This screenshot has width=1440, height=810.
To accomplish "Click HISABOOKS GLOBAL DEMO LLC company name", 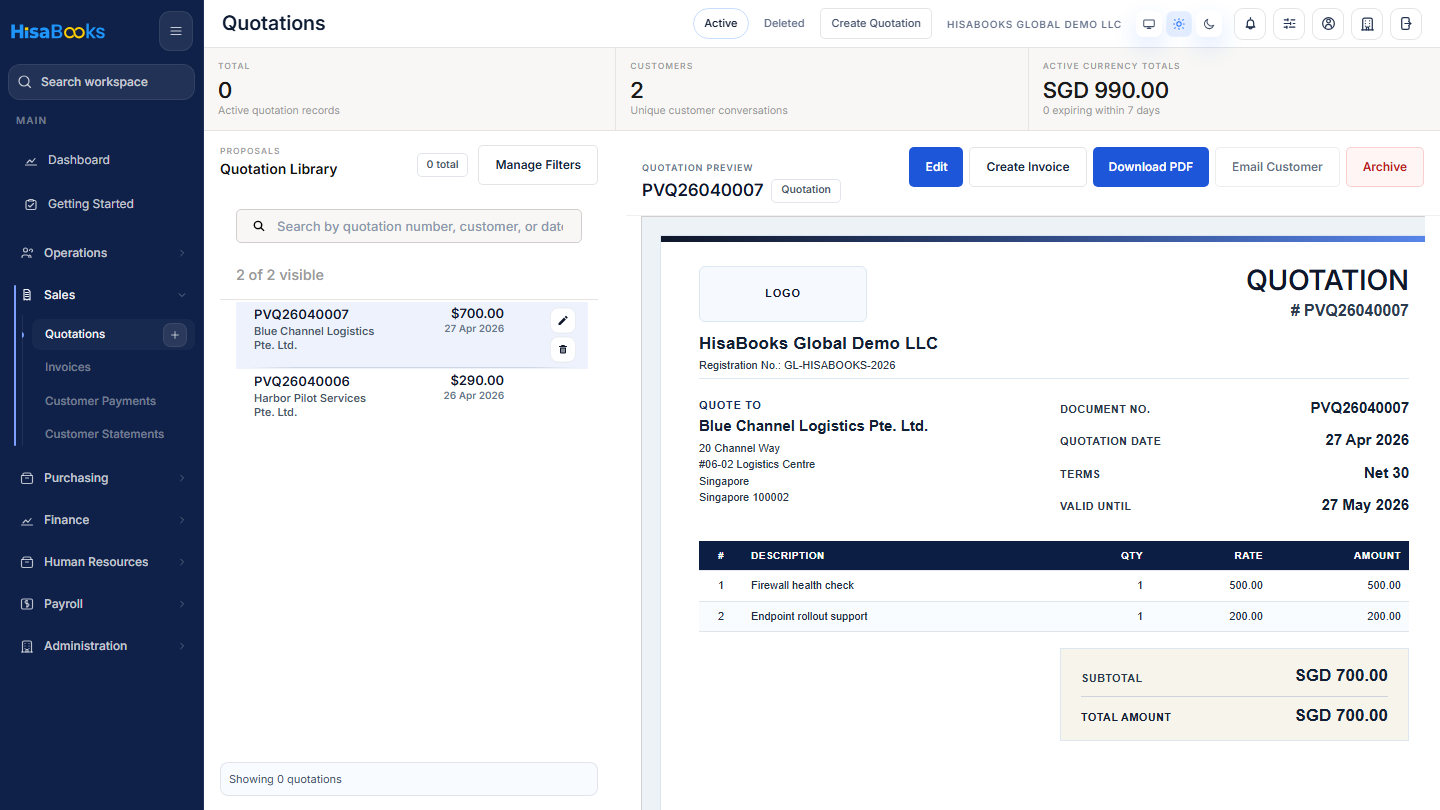I will click(1034, 24).
